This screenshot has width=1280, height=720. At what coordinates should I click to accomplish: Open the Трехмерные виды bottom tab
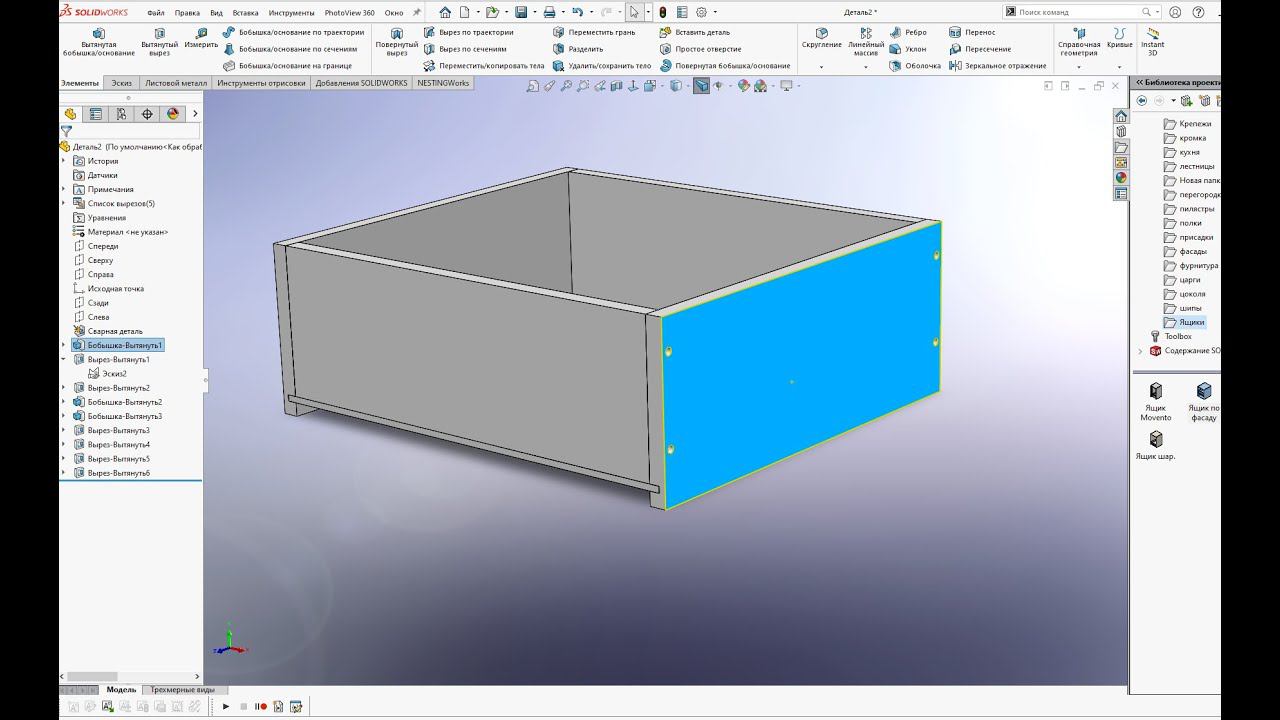(x=184, y=690)
